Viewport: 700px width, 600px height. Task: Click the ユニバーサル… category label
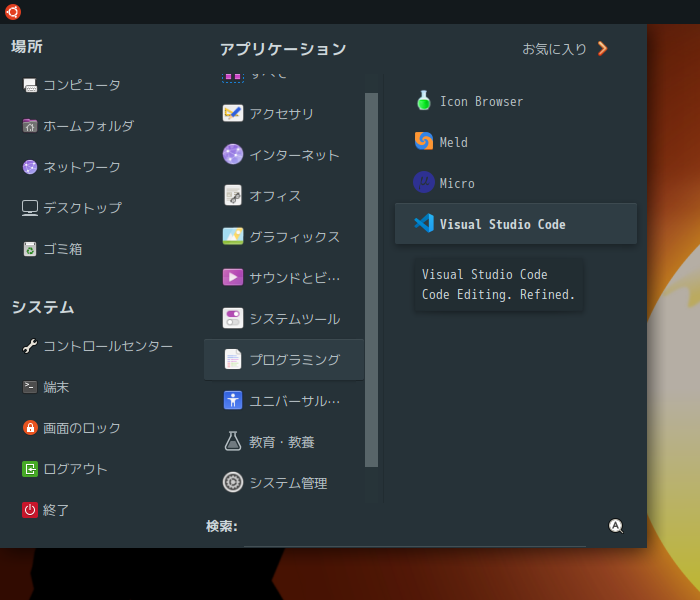click(x=295, y=401)
